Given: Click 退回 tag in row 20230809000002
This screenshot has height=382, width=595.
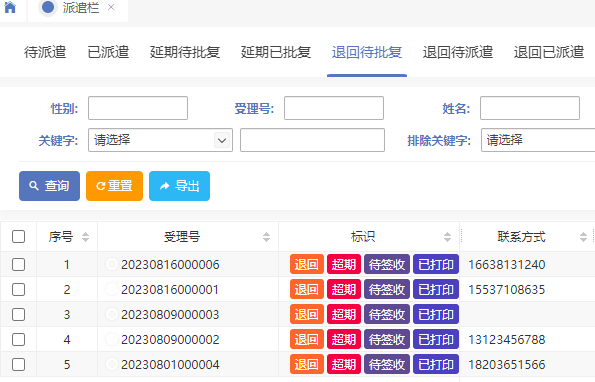Looking at the screenshot, I should pos(307,339).
